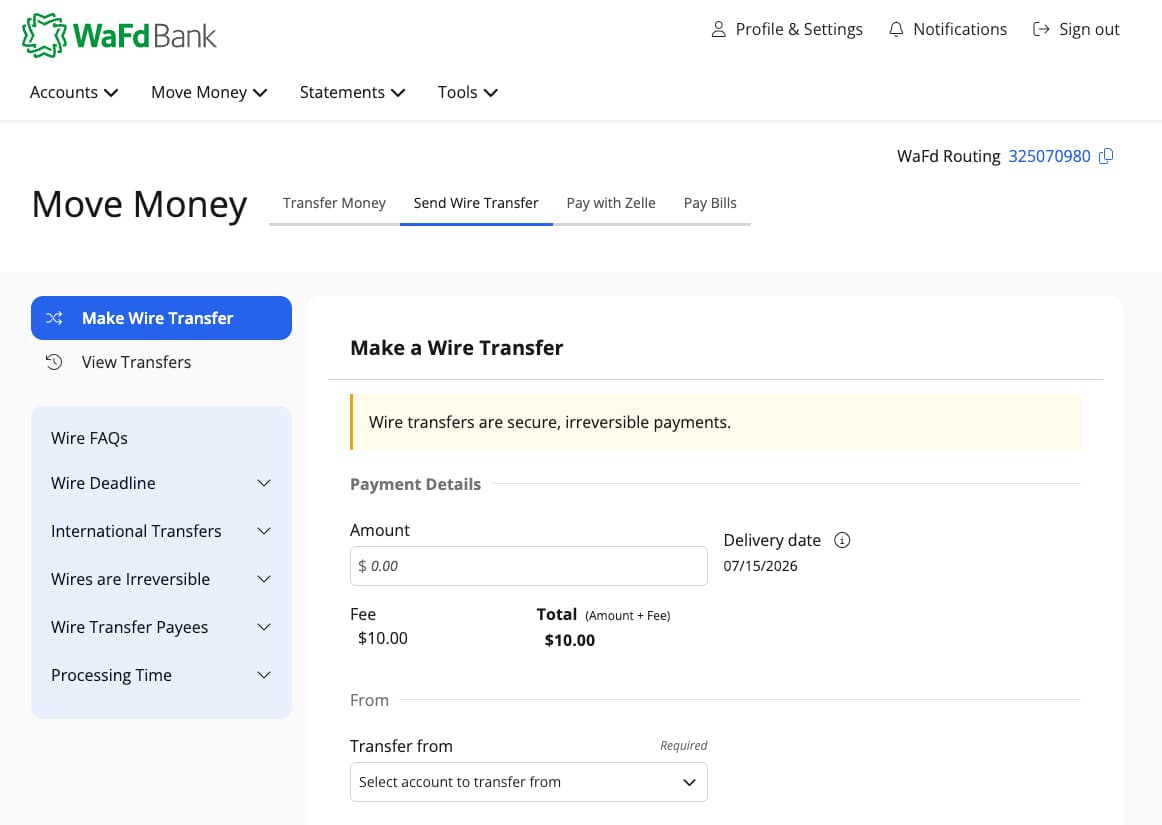Open the Statements dropdown menu
The width and height of the screenshot is (1162, 825).
coord(352,93)
